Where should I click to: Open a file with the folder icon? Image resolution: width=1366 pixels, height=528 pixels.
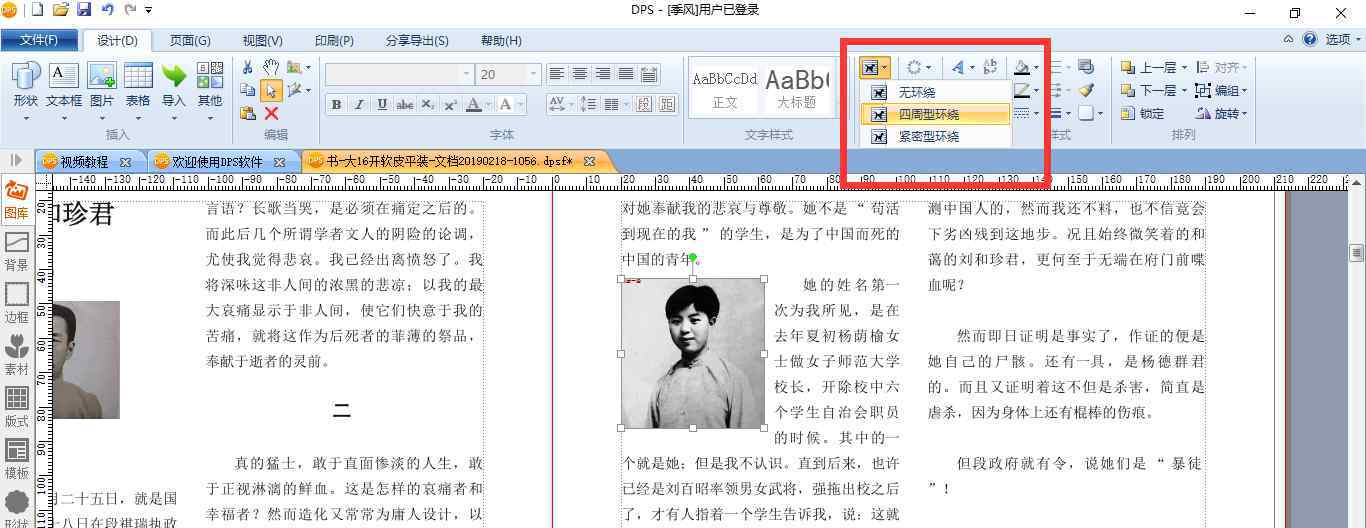click(61, 10)
